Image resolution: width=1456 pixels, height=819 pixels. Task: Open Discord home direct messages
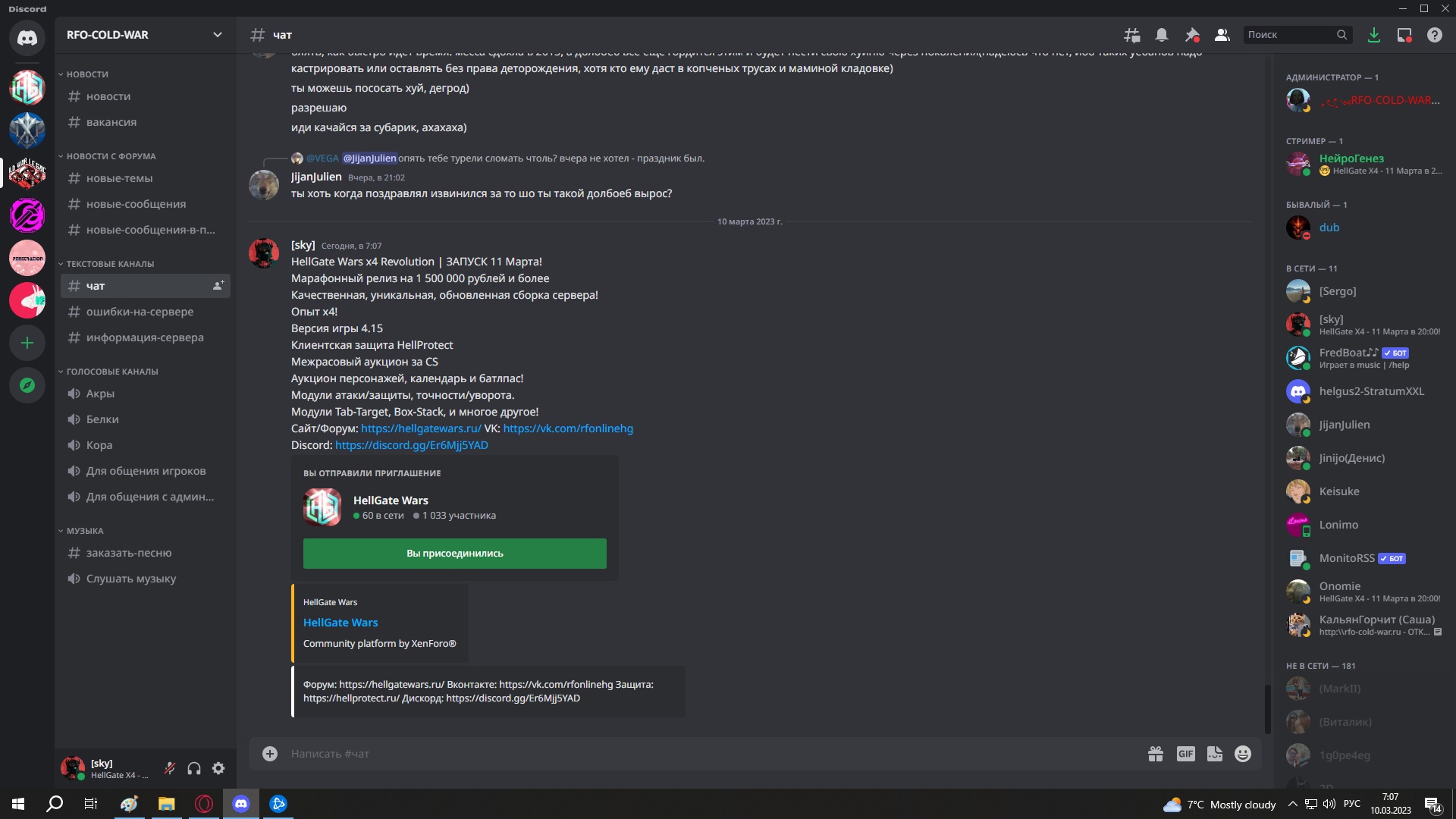27,38
